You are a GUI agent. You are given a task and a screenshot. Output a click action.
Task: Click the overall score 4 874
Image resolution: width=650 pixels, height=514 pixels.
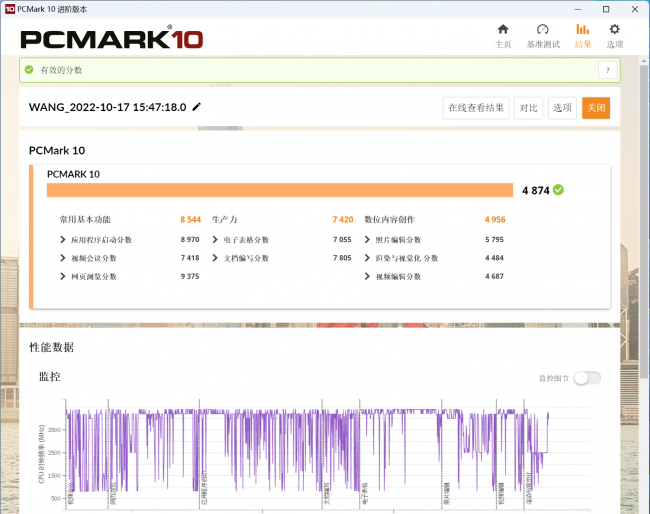click(536, 190)
